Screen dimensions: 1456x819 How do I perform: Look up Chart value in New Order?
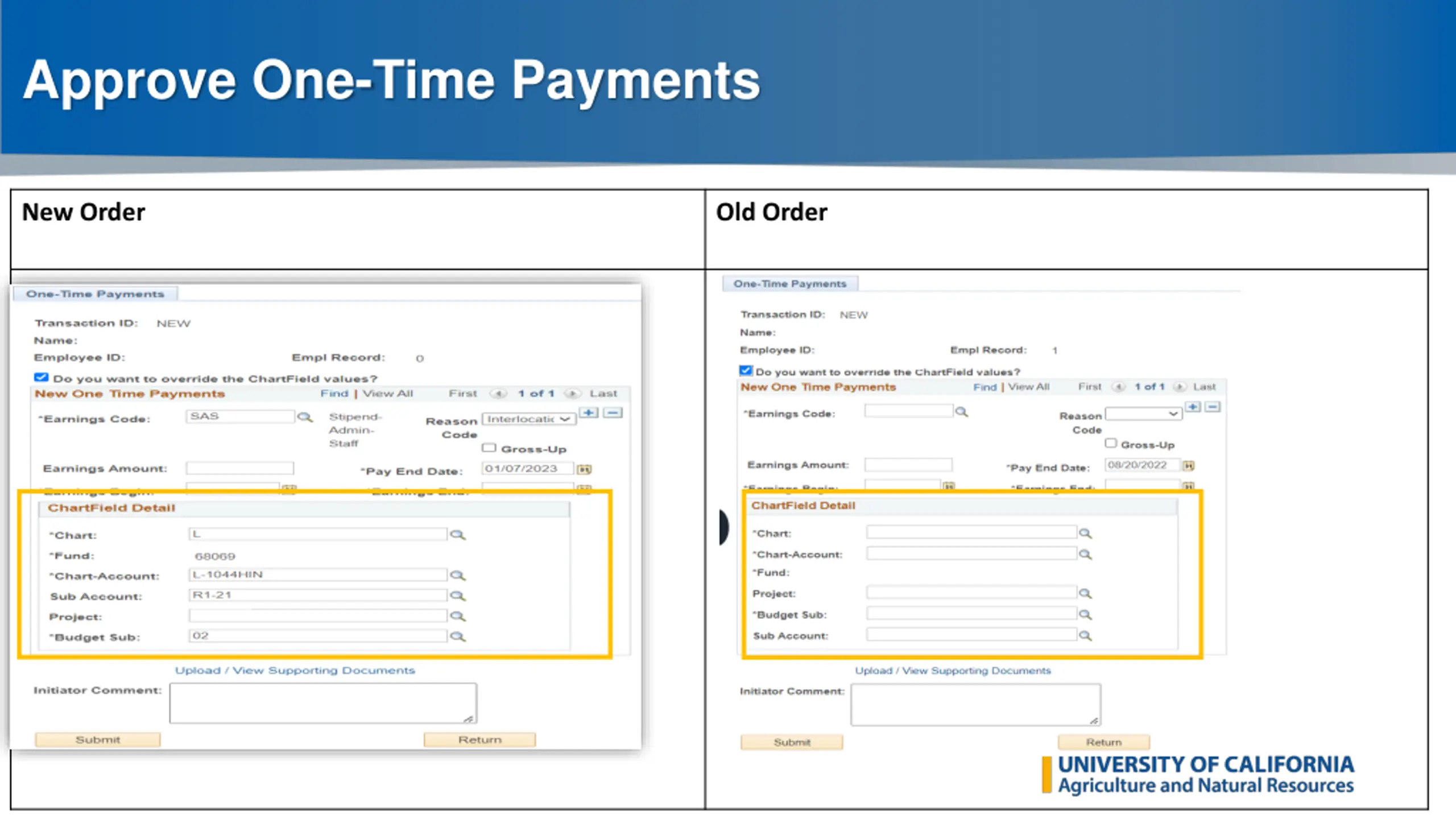pos(457,535)
